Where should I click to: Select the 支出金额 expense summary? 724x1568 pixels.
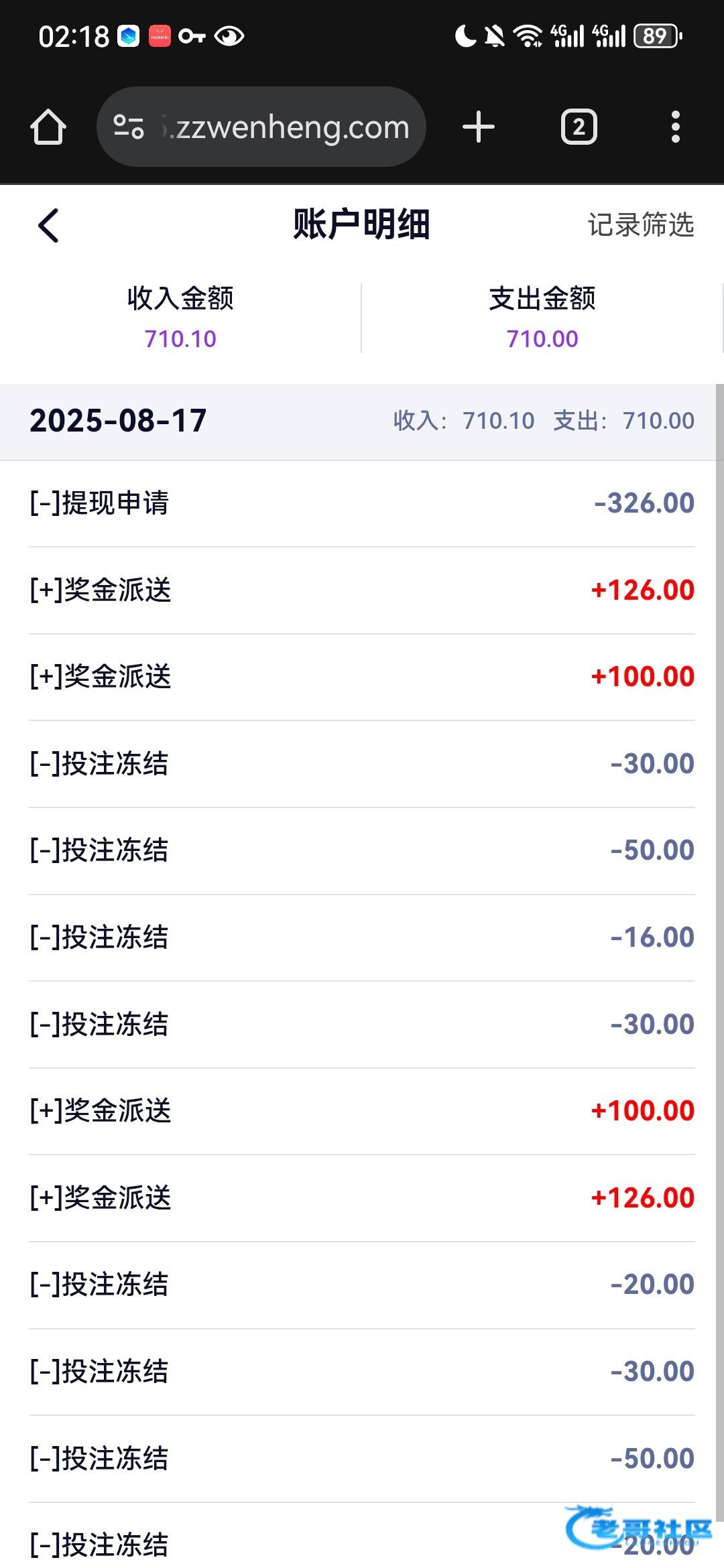pos(542,318)
